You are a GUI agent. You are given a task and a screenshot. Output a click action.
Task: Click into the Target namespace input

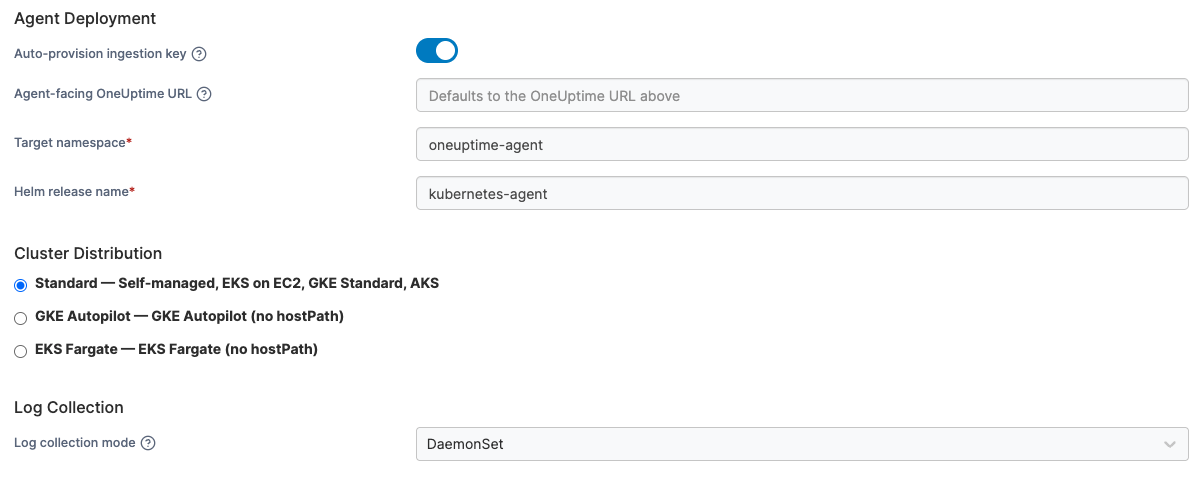tap(801, 144)
